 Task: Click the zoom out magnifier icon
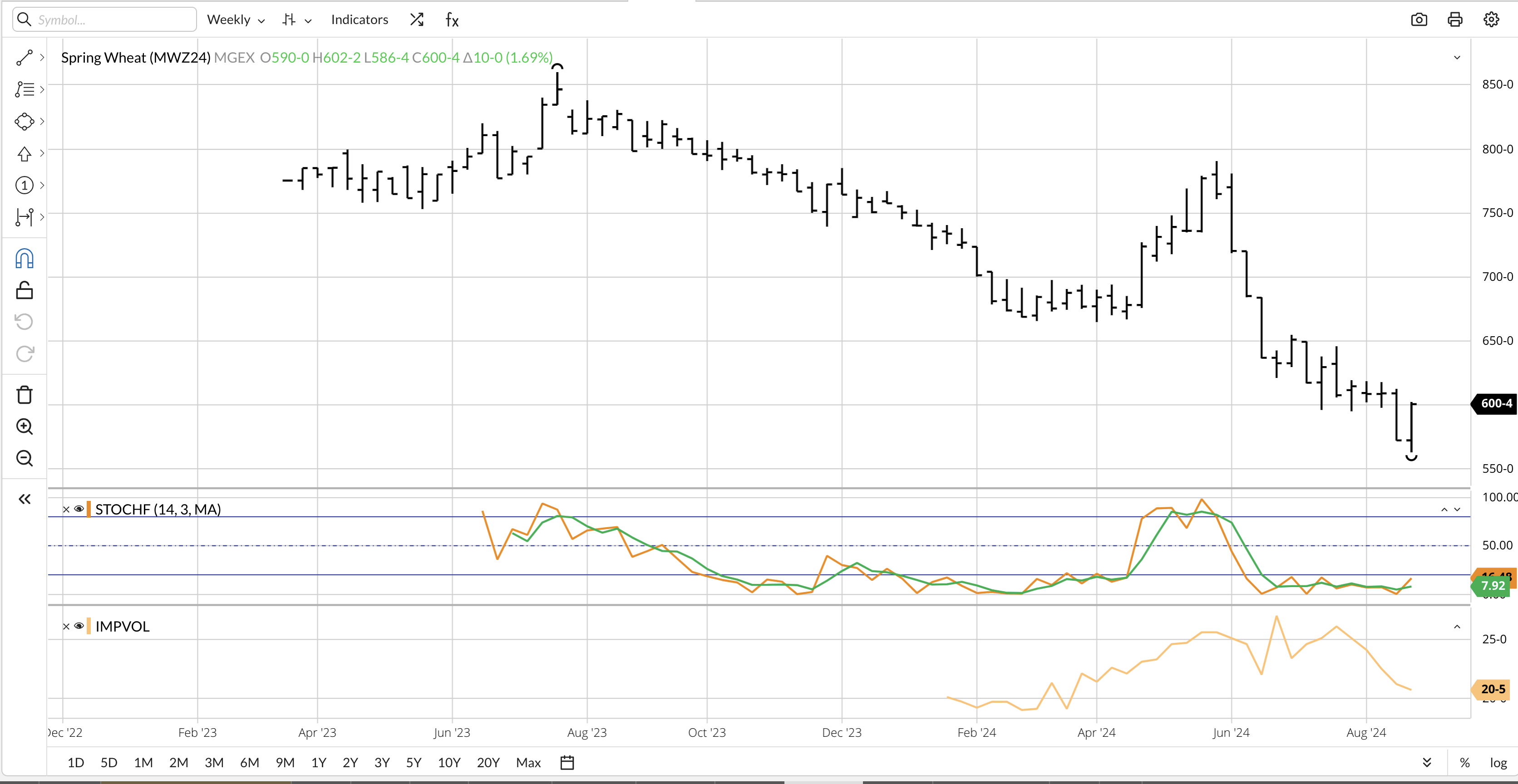point(24,458)
